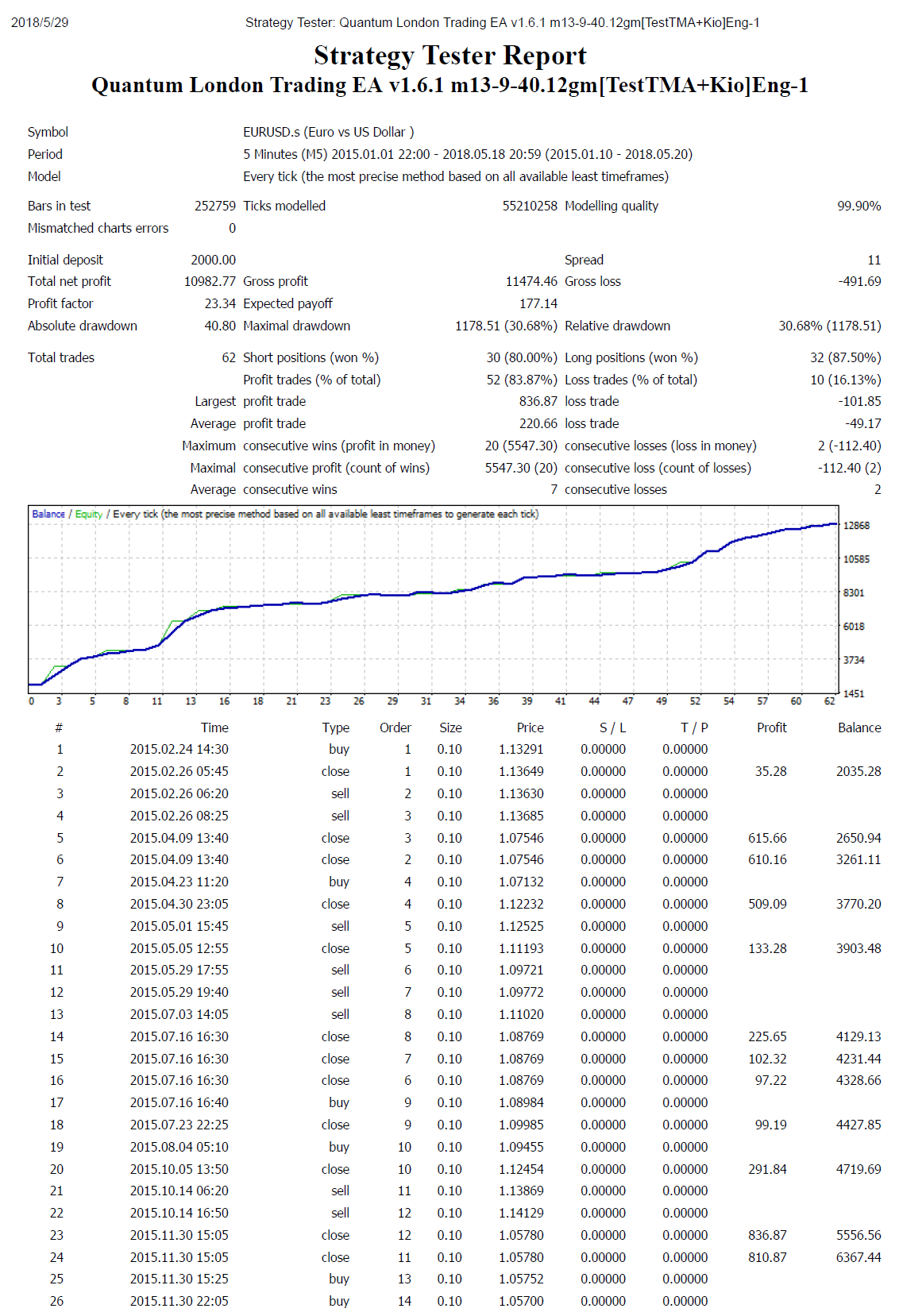Click Long positions value 32 (87.50%)
This screenshot has height=1316, width=899.
[x=846, y=357]
